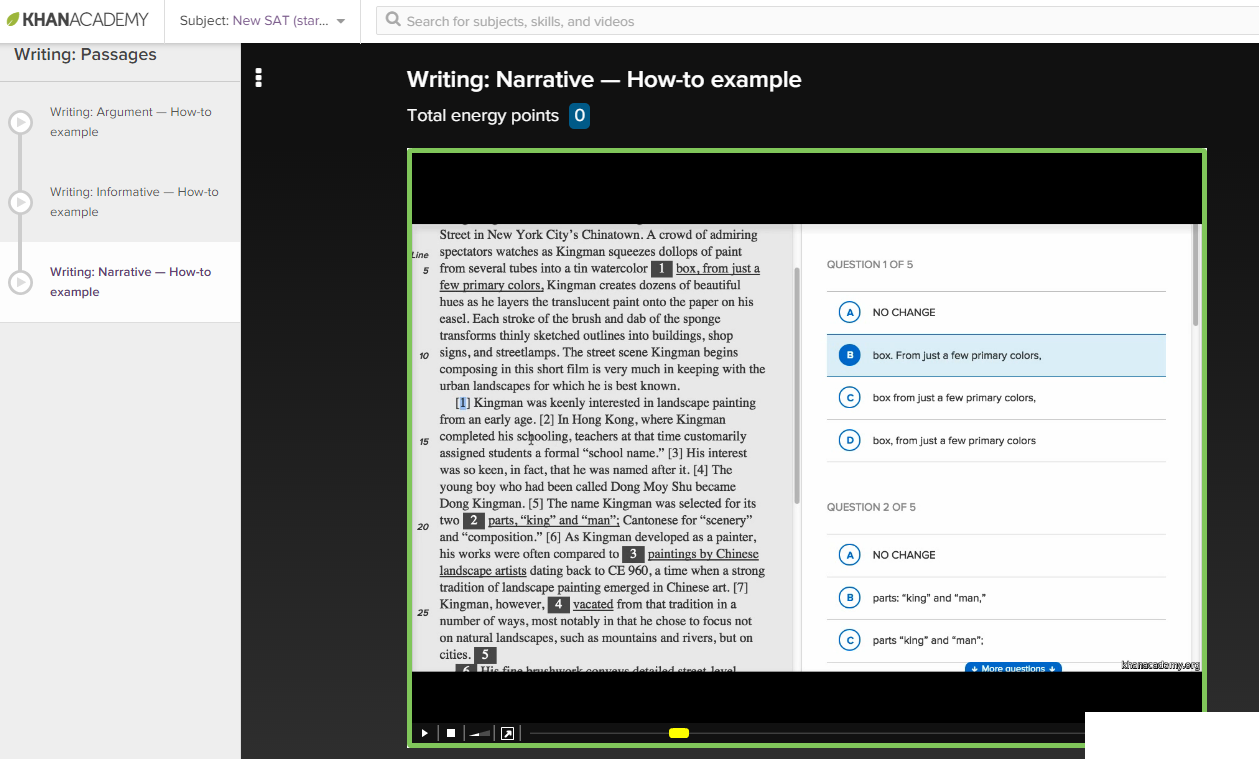Click the yellow video progress marker

[678, 733]
